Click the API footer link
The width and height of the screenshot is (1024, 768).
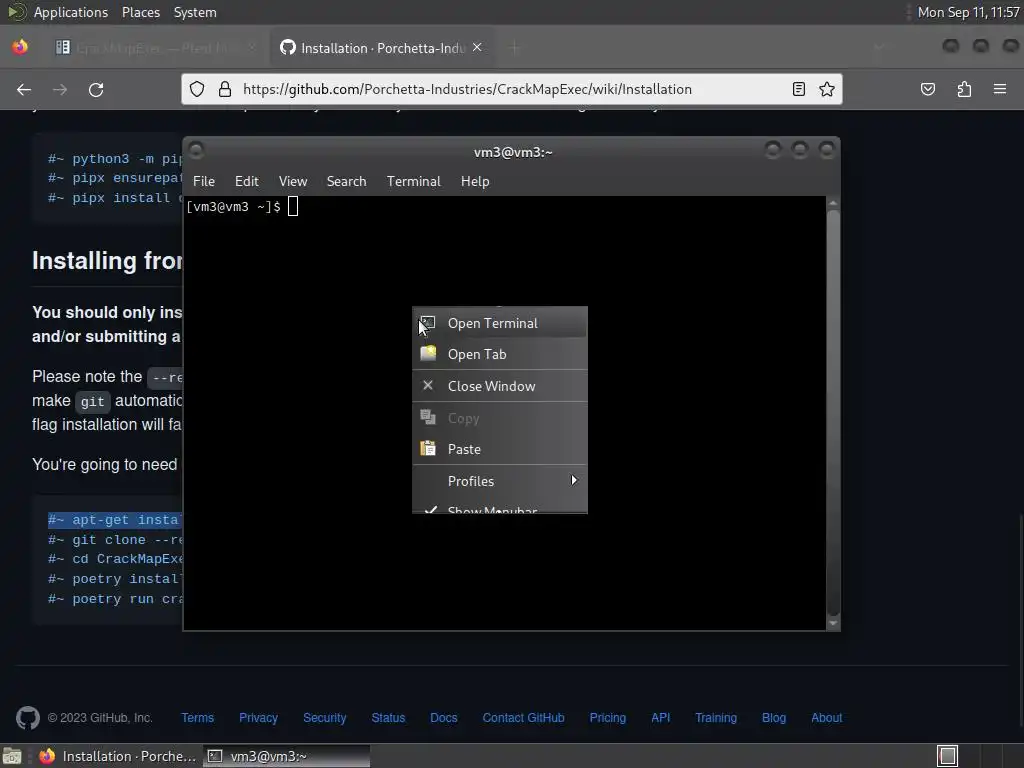click(660, 718)
